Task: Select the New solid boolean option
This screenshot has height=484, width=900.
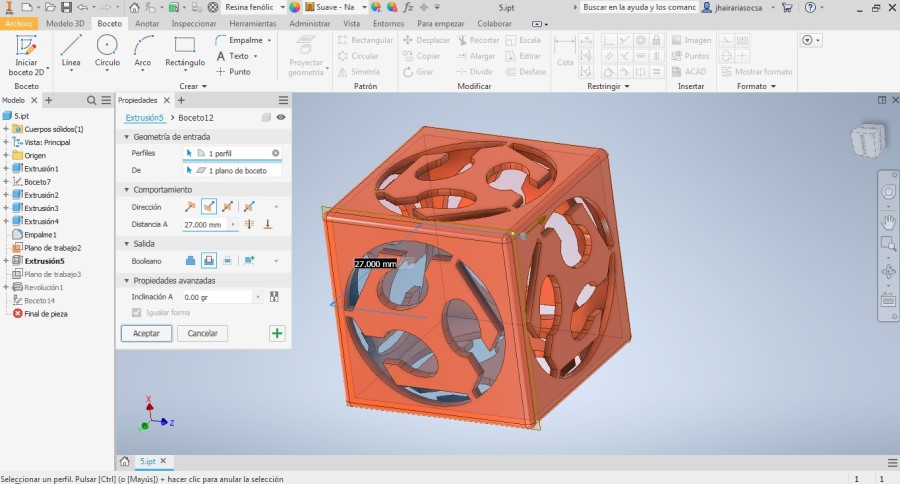Action: 249,261
